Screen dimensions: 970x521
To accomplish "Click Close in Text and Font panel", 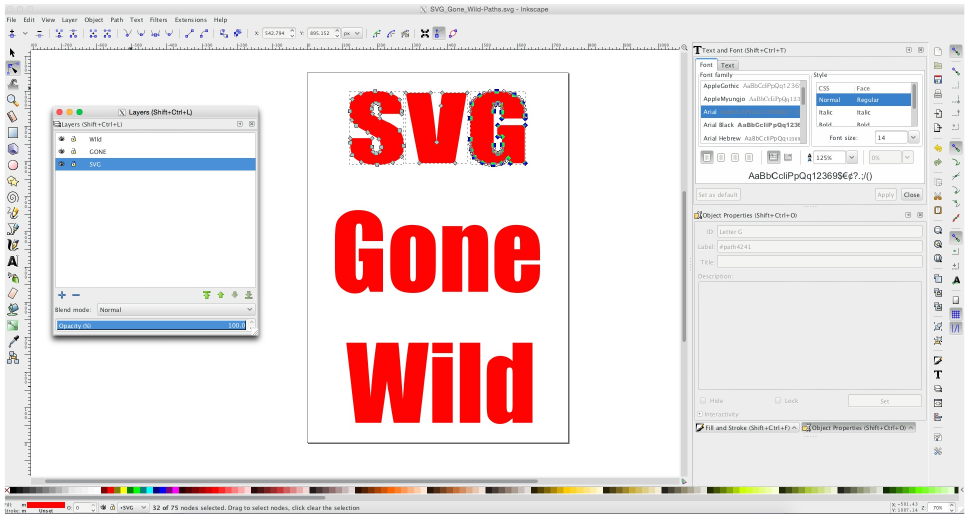I will (x=911, y=194).
